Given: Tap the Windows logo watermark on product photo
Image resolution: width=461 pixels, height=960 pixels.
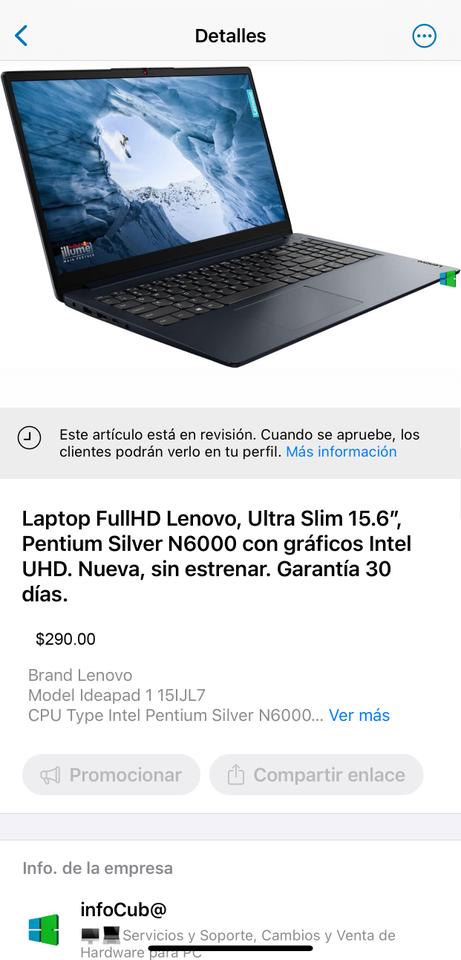Looking at the screenshot, I should pyautogui.click(x=449, y=277).
